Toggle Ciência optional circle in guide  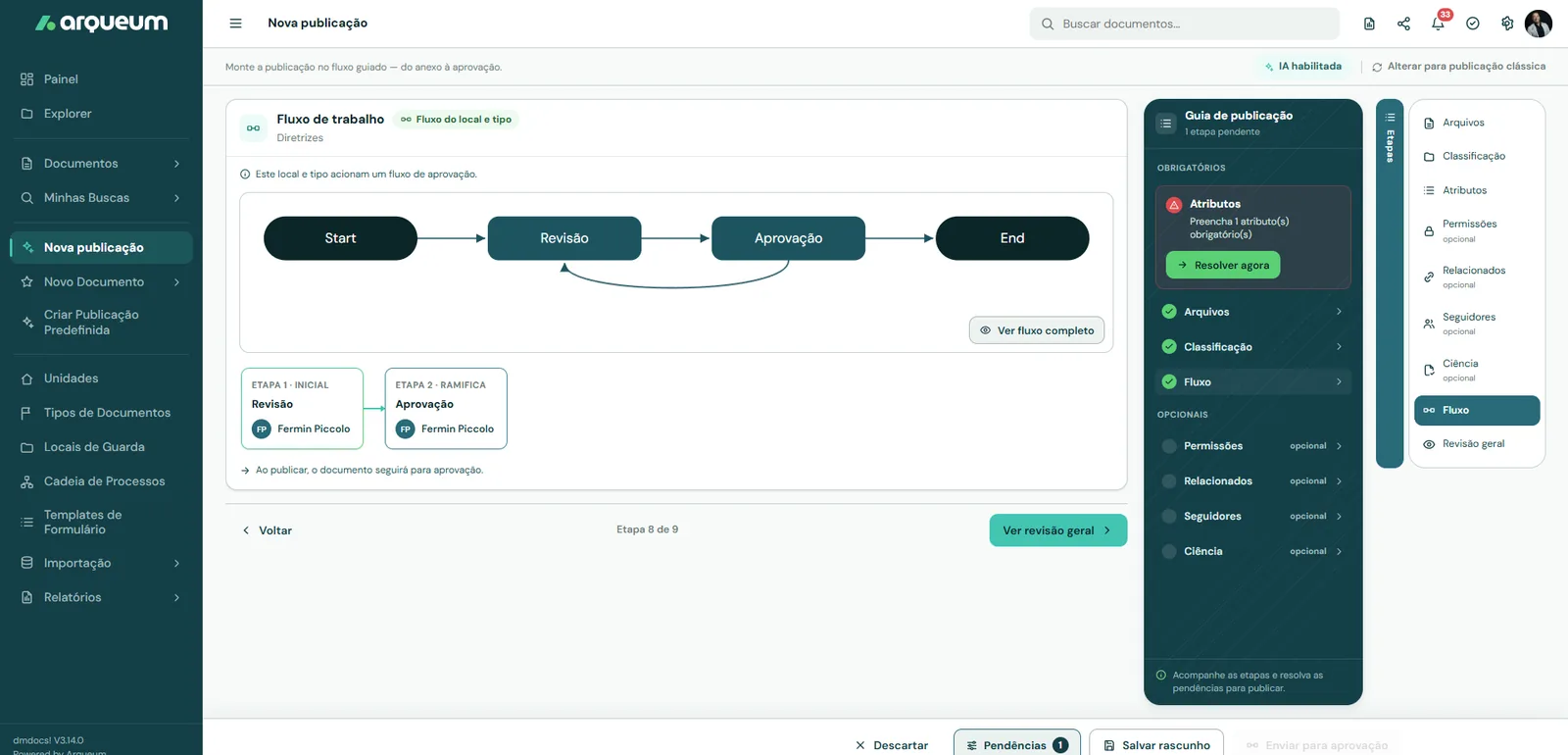coord(1169,551)
